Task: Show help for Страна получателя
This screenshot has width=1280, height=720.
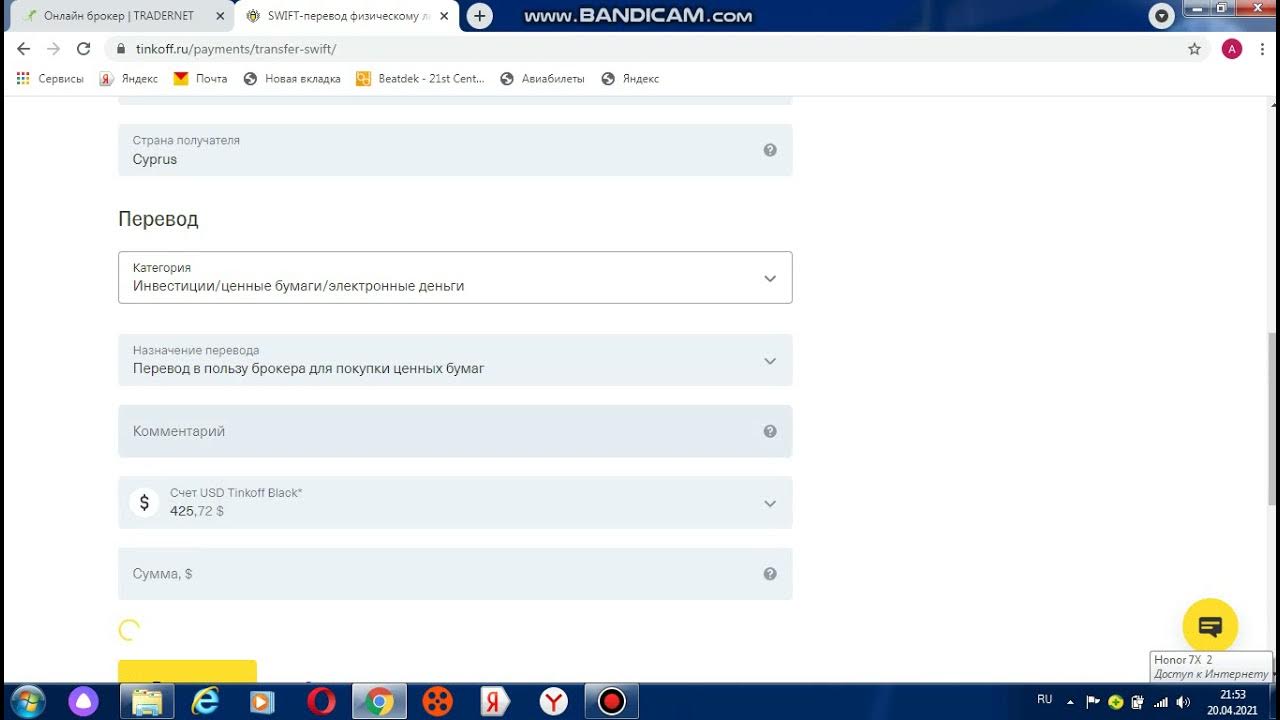Action: 770,150
